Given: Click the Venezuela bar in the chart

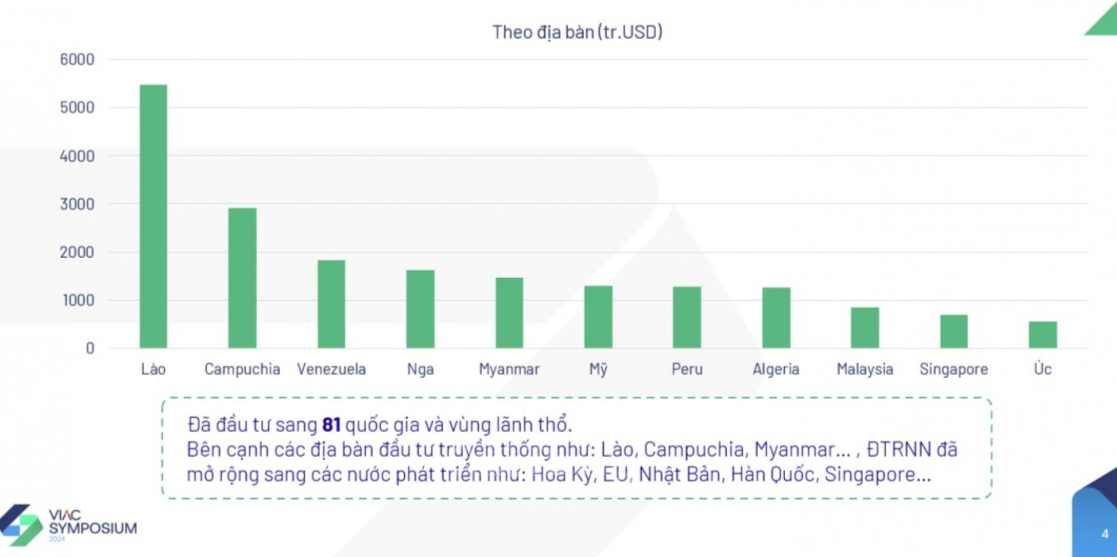Looking at the screenshot, I should (331, 304).
